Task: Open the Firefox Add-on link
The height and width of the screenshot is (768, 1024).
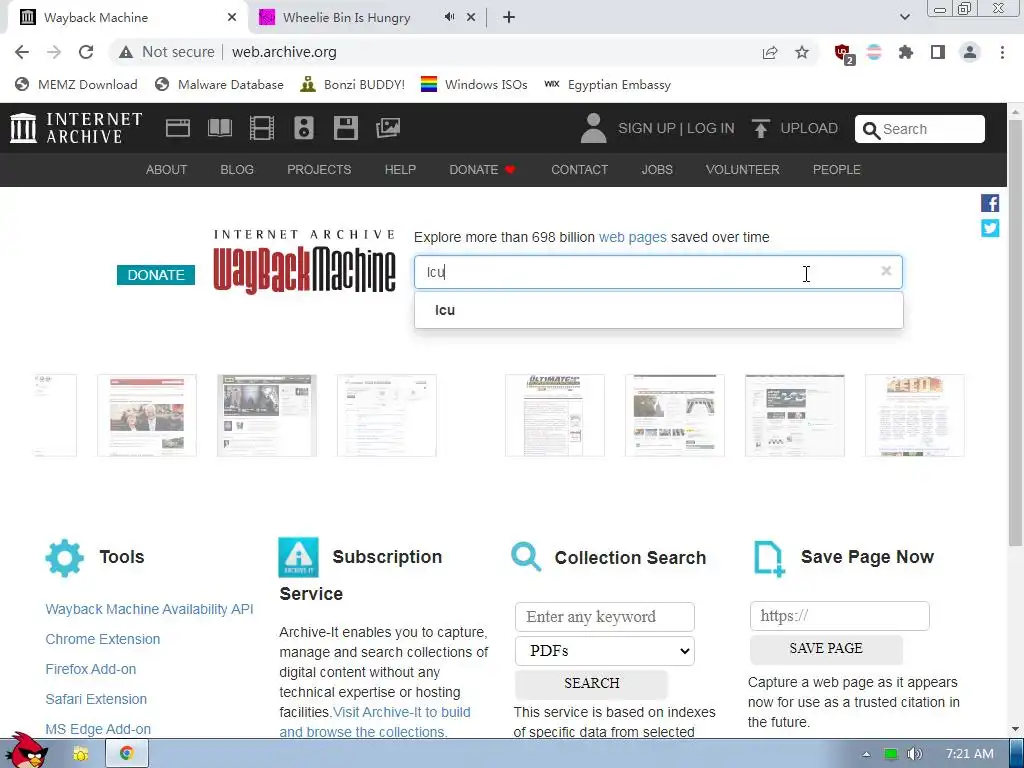Action: pos(91,669)
